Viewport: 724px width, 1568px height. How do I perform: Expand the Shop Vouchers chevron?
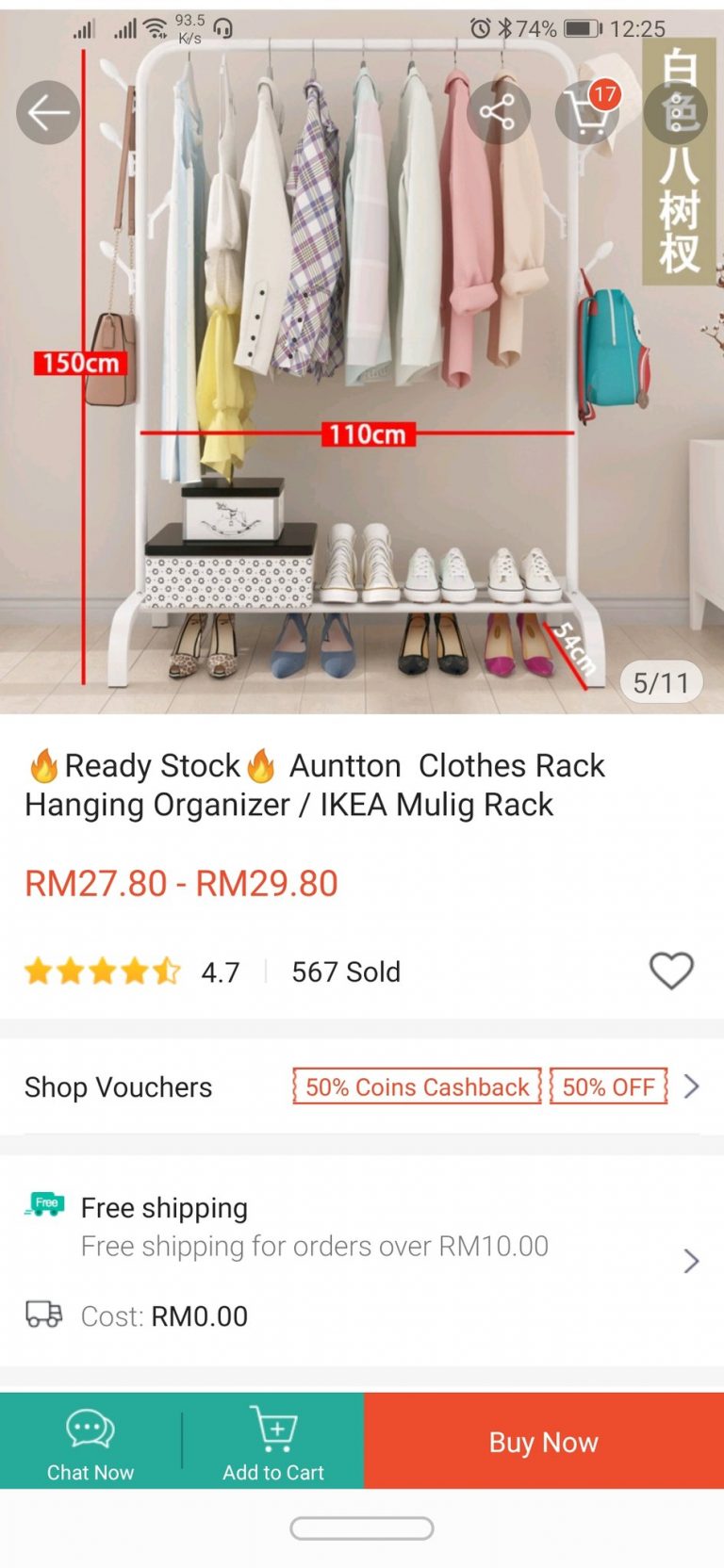pyautogui.click(x=692, y=1086)
